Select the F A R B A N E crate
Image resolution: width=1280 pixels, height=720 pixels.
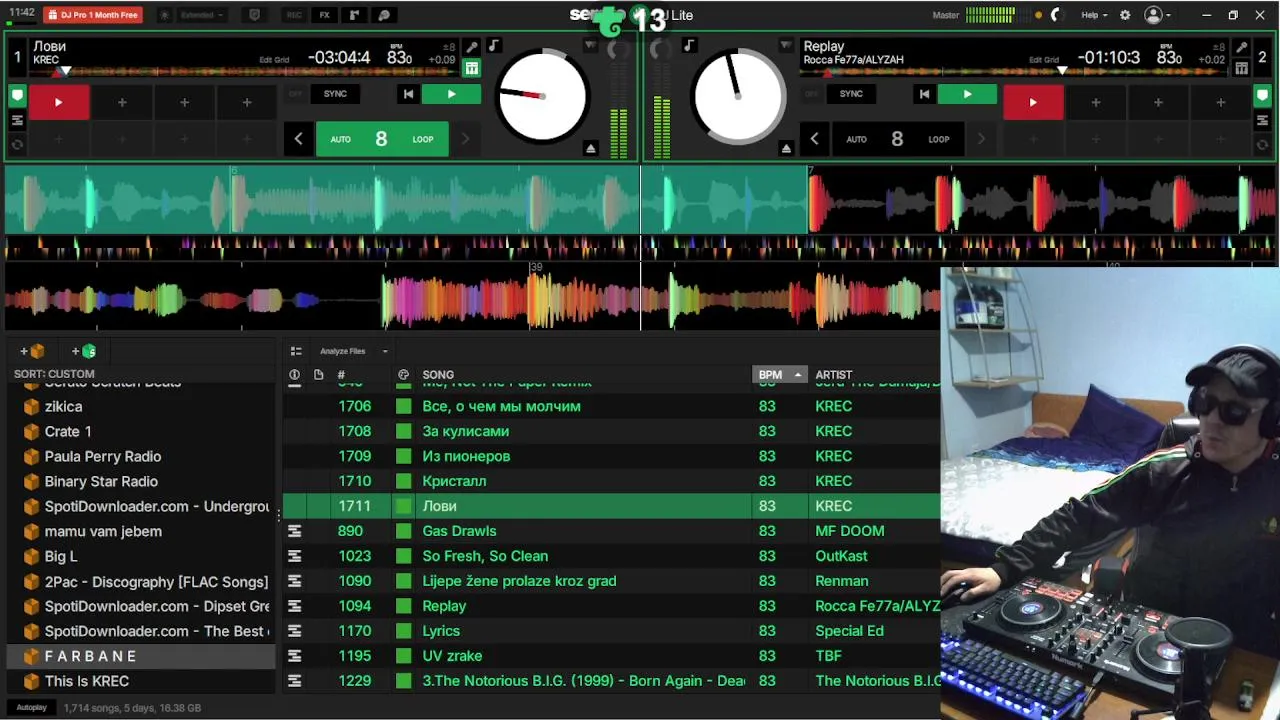[x=140, y=656]
